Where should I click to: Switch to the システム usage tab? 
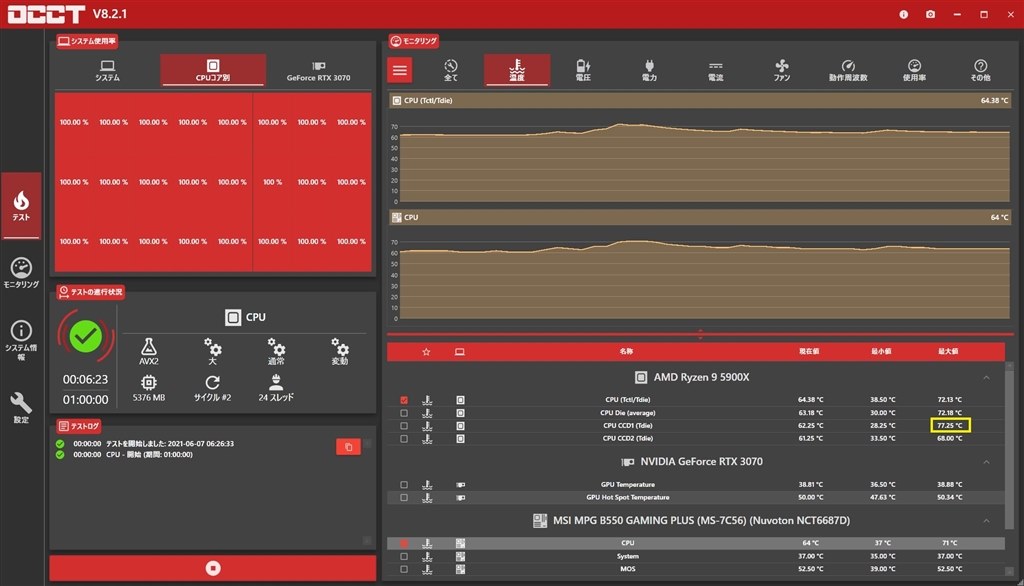pyautogui.click(x=107, y=71)
